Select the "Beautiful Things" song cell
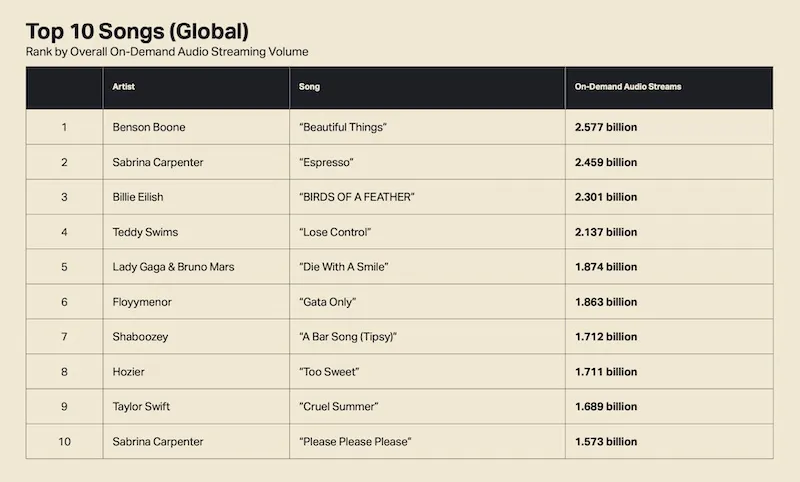Screen dimensions: 800x482 point(343,127)
